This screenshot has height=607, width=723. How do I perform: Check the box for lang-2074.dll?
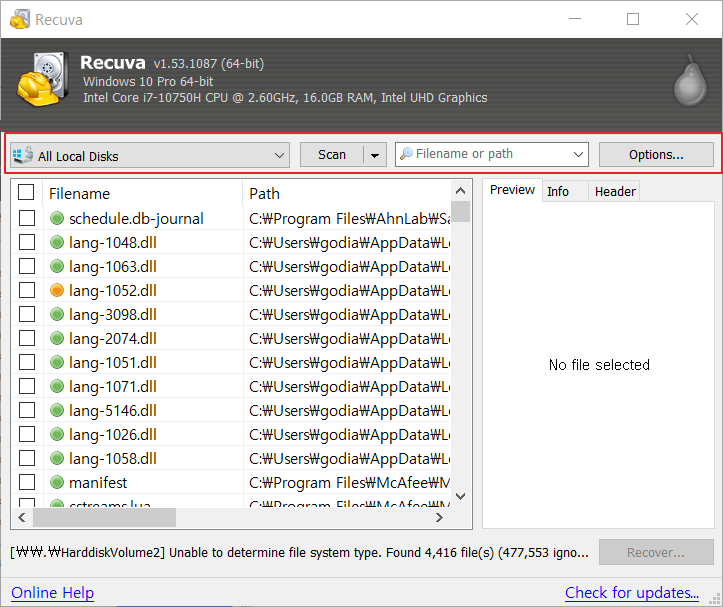27,338
